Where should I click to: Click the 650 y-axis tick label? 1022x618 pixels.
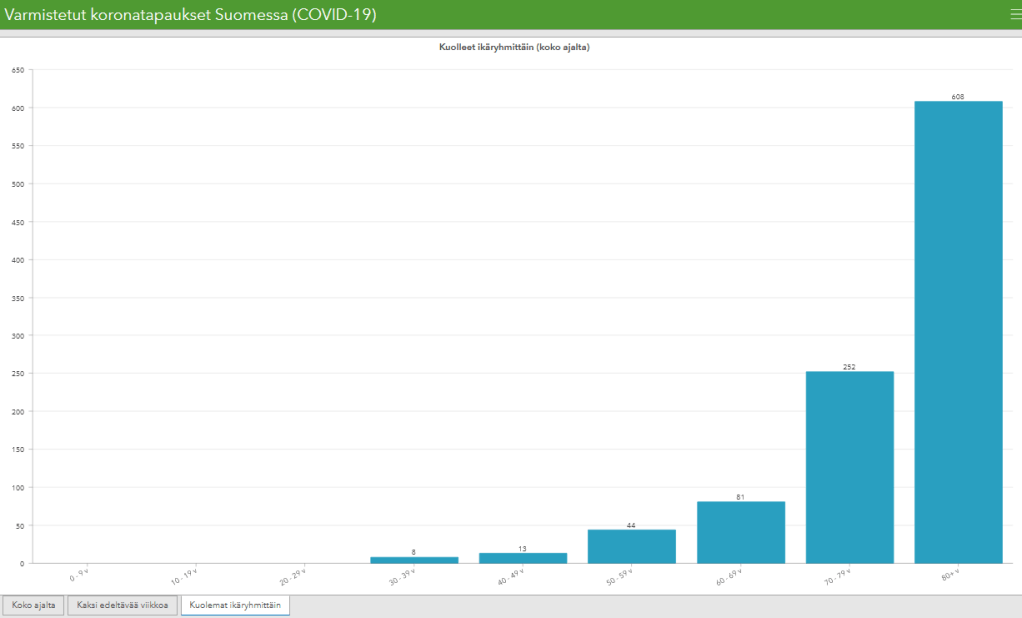click(x=17, y=70)
